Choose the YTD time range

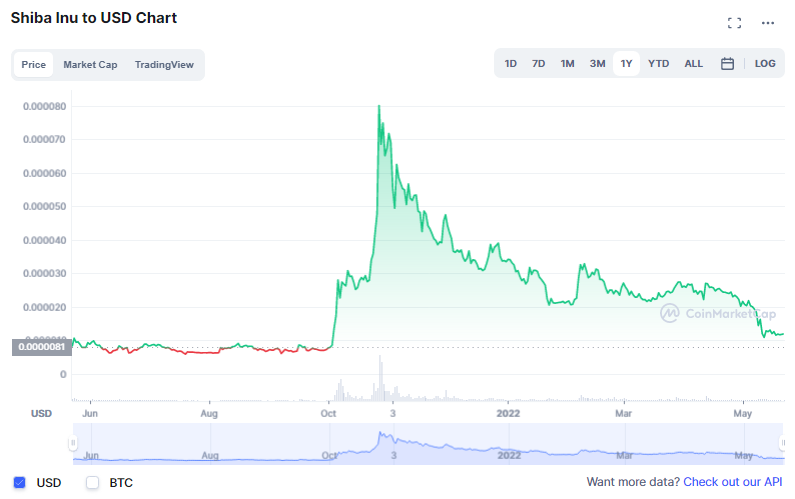(658, 63)
